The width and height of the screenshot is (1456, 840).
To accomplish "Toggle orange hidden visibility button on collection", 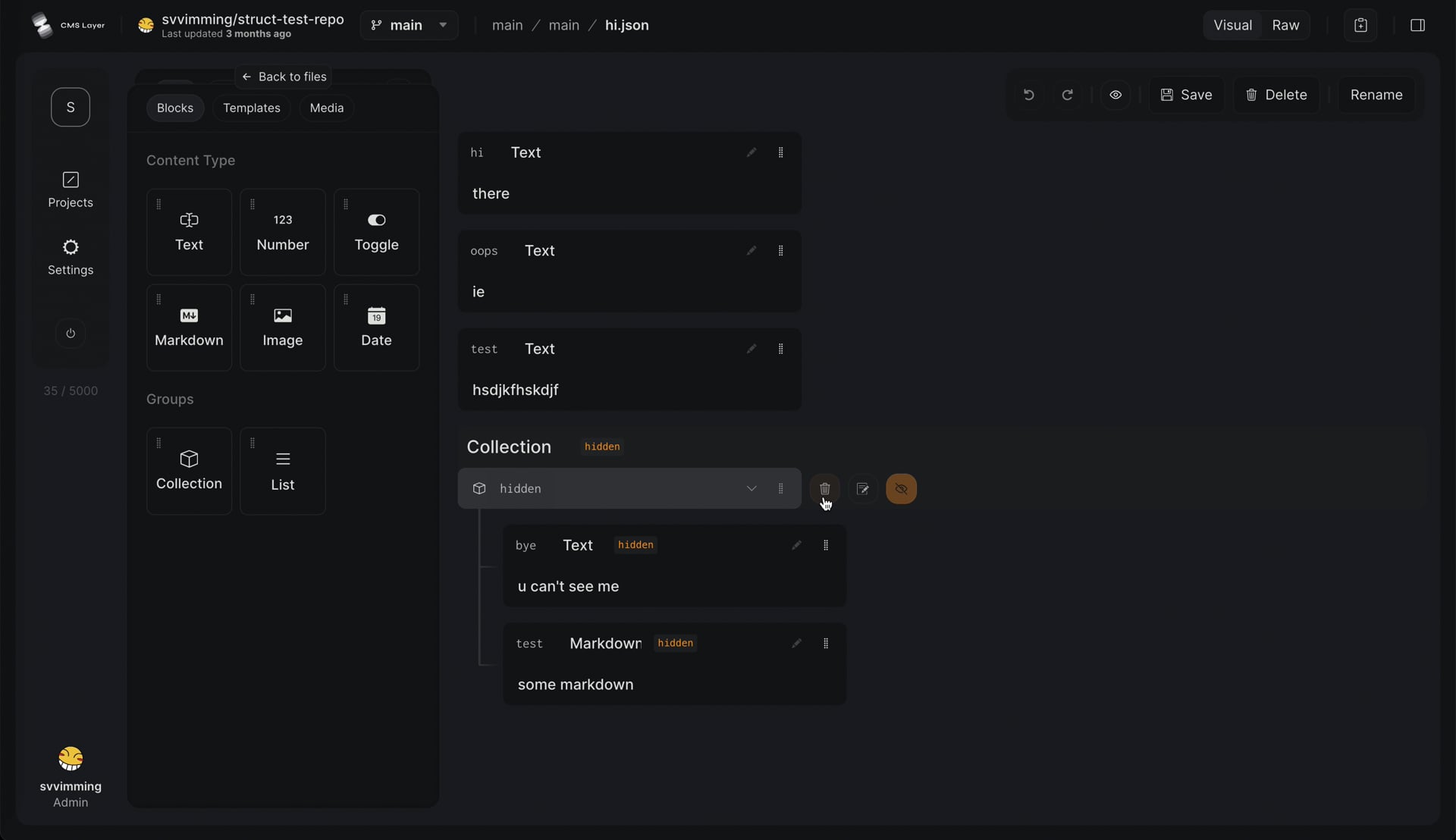I will [901, 489].
